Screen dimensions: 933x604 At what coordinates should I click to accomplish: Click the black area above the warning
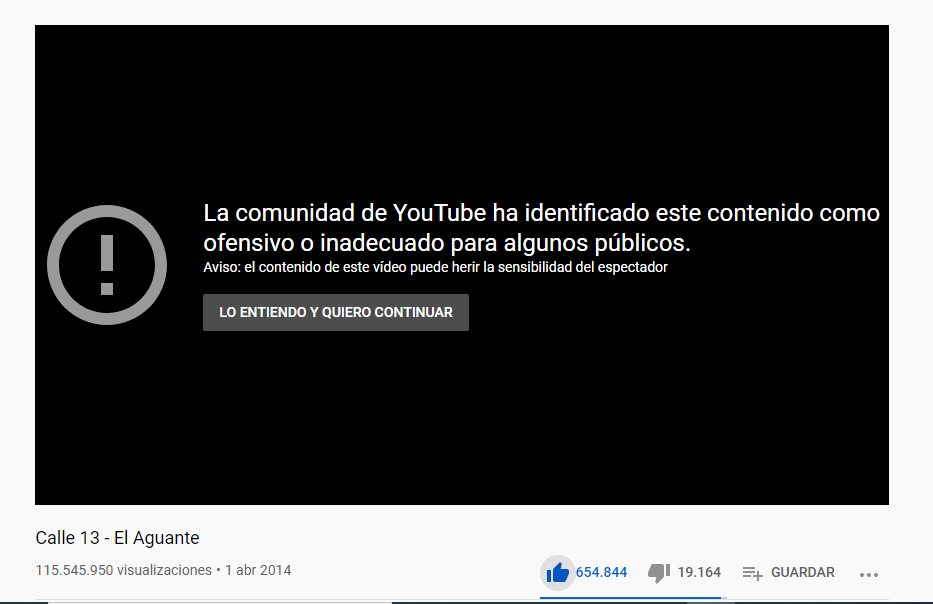pos(460,100)
